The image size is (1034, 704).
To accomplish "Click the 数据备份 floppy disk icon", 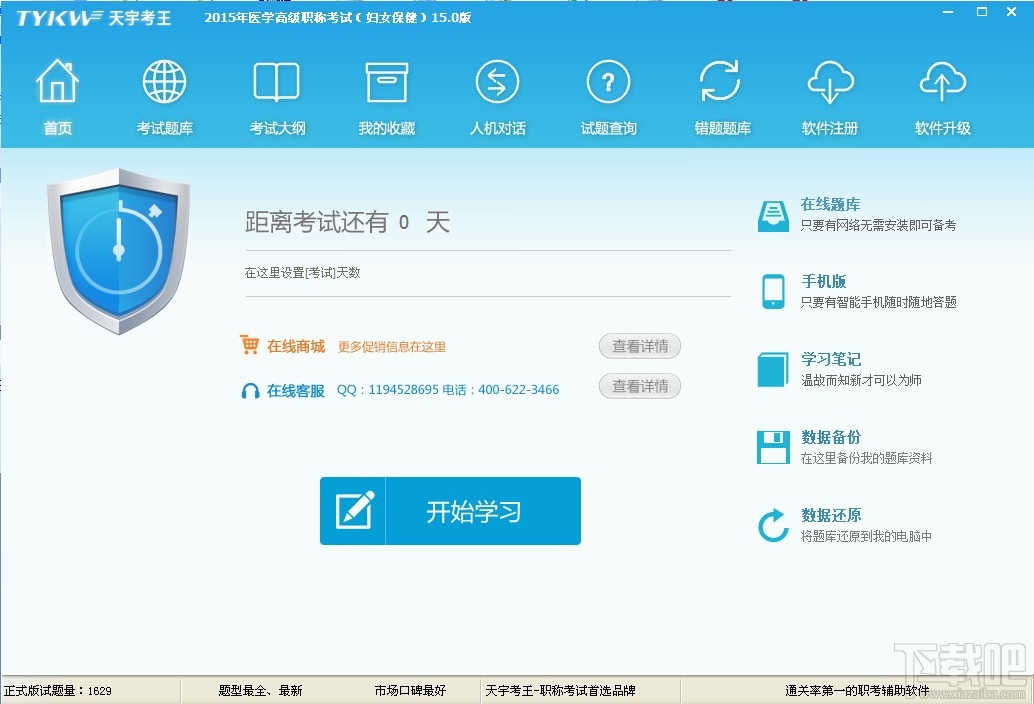I will tap(773, 447).
